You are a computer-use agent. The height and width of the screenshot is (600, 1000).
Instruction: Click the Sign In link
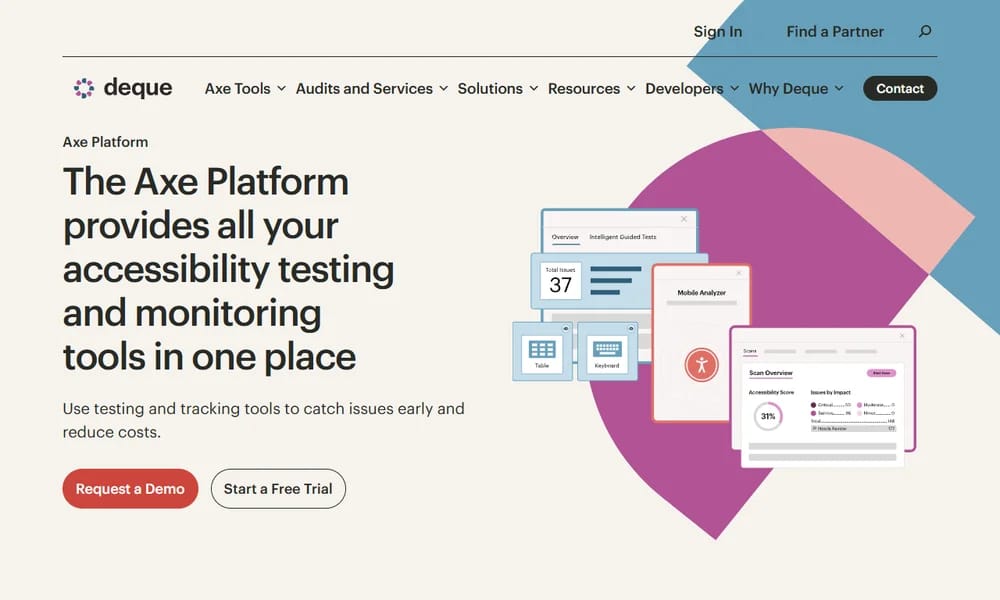coord(717,31)
